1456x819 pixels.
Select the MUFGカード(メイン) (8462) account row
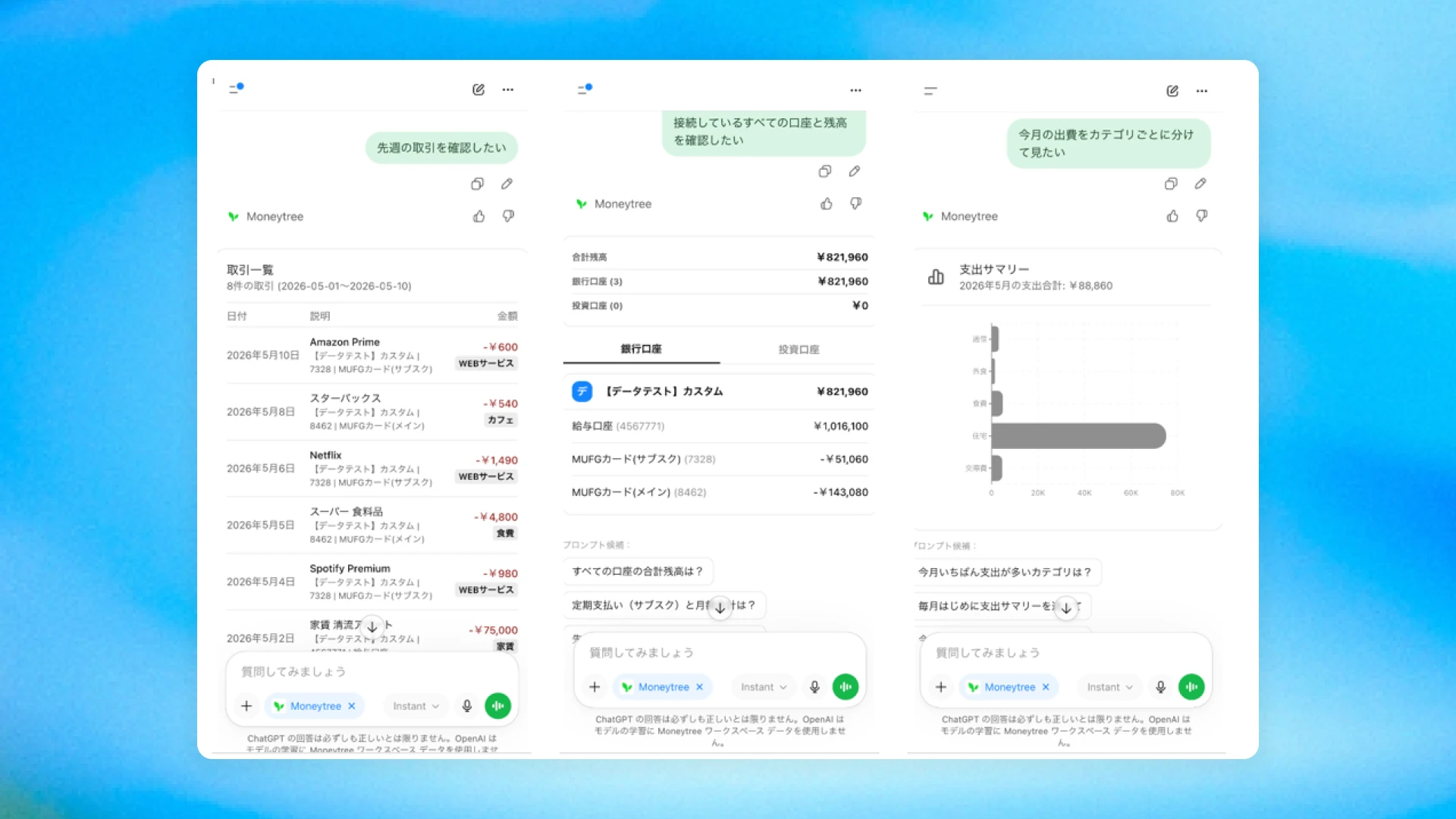click(720, 492)
